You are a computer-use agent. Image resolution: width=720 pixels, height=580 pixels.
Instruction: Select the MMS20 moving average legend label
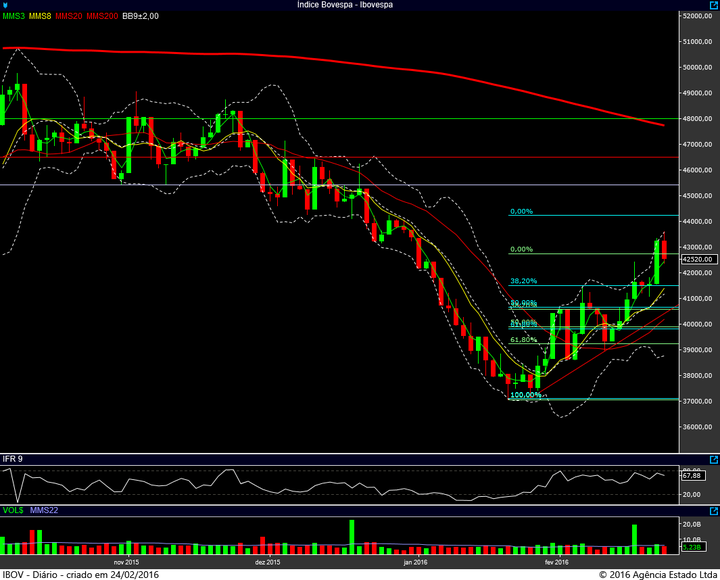(x=69, y=16)
